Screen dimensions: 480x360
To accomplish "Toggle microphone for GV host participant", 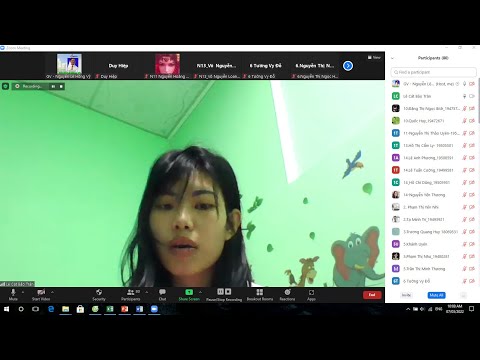I will (x=464, y=84).
